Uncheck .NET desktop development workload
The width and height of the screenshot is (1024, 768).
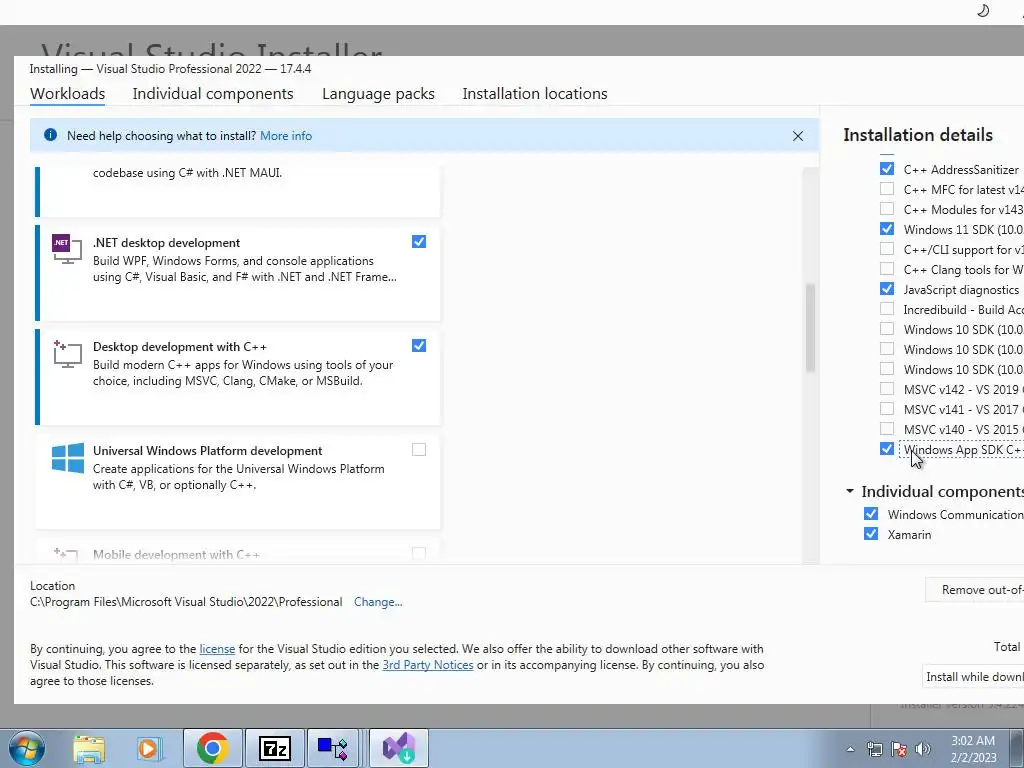click(x=419, y=242)
